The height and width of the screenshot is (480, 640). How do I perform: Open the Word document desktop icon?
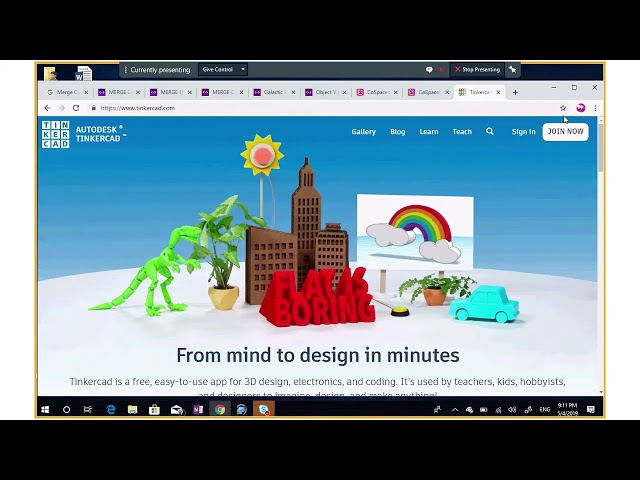point(84,73)
